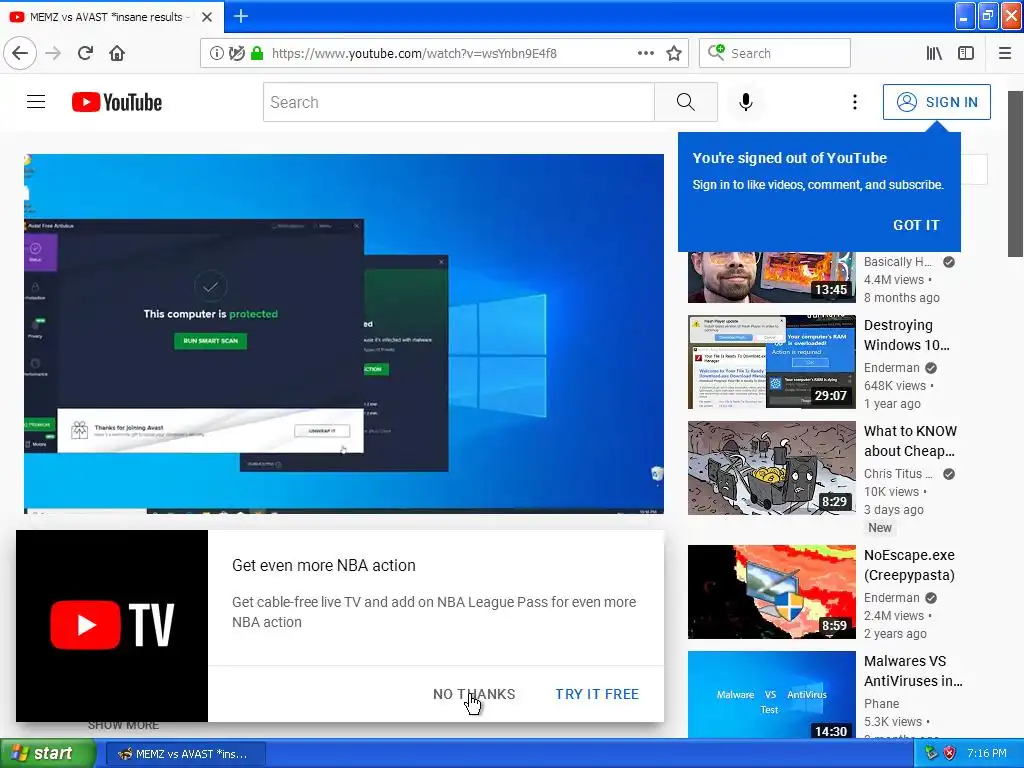Click the YouTube TV logo image

click(x=112, y=626)
